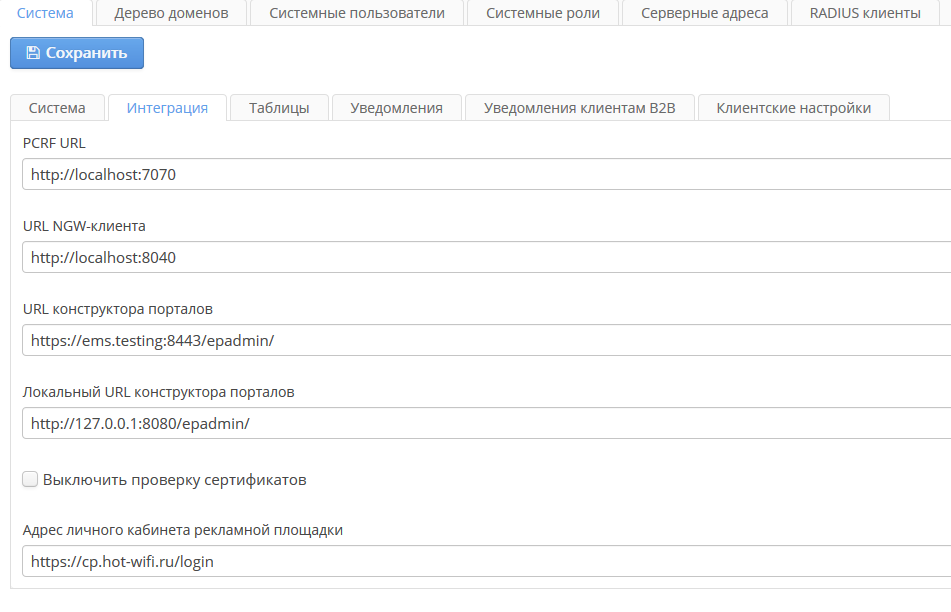Enable Выключить проверку сертификатов checkbox
Image resolution: width=951 pixels, height=612 pixels.
click(30, 480)
